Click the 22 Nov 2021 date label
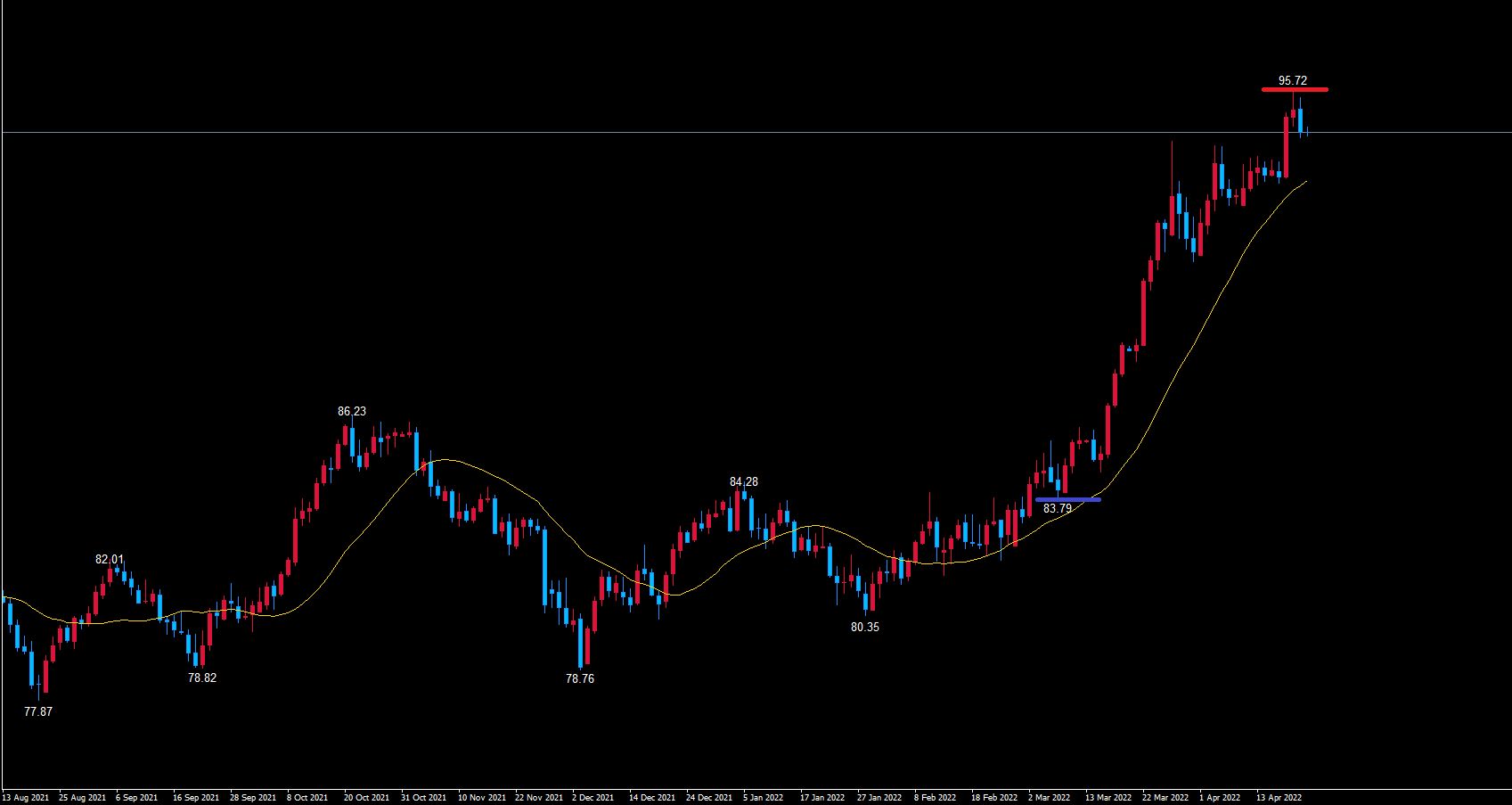Screen dimensions: 1512x805 pos(538,797)
